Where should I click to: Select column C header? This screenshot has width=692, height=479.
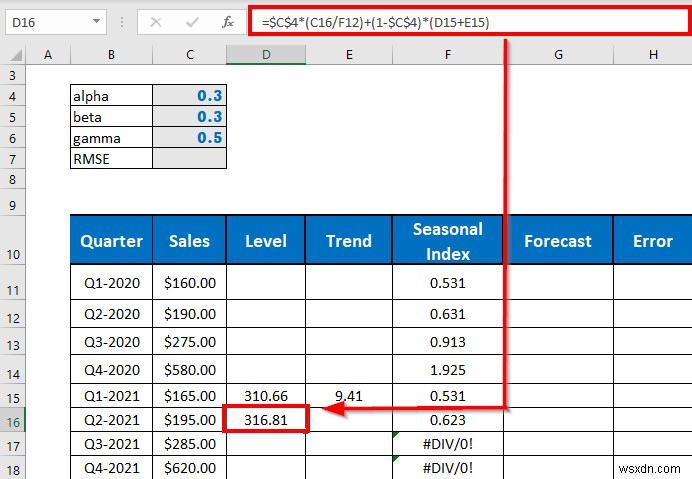pos(190,55)
